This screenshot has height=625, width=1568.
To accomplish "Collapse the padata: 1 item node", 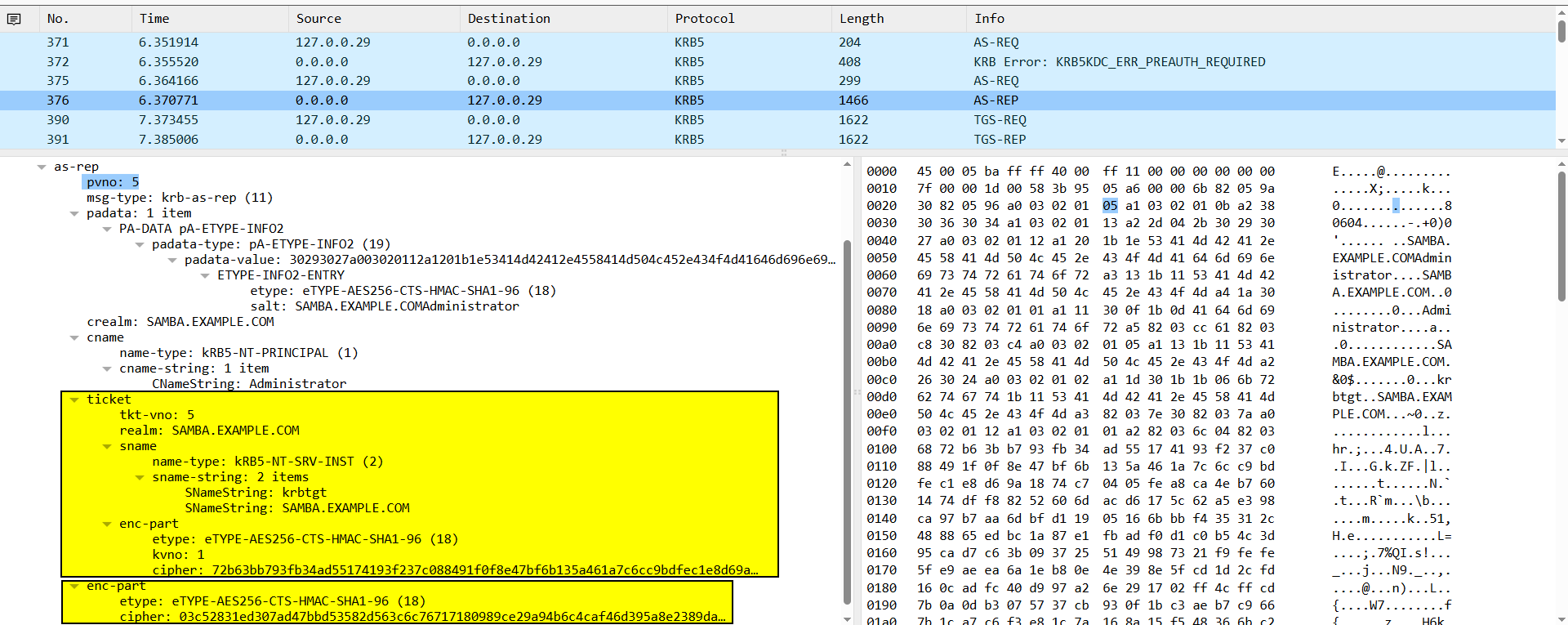I will click(74, 213).
